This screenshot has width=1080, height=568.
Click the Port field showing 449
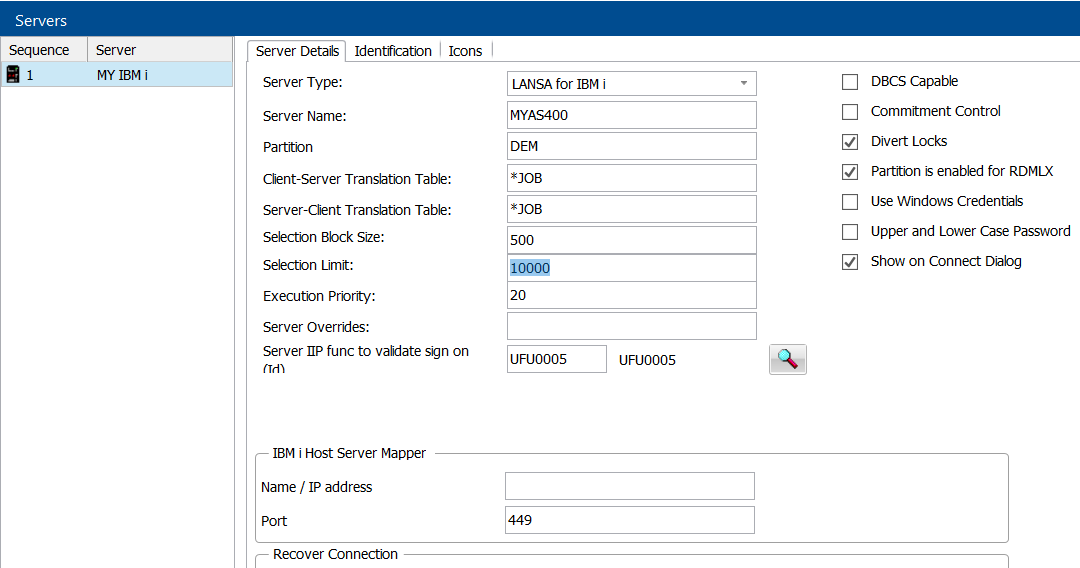click(630, 520)
